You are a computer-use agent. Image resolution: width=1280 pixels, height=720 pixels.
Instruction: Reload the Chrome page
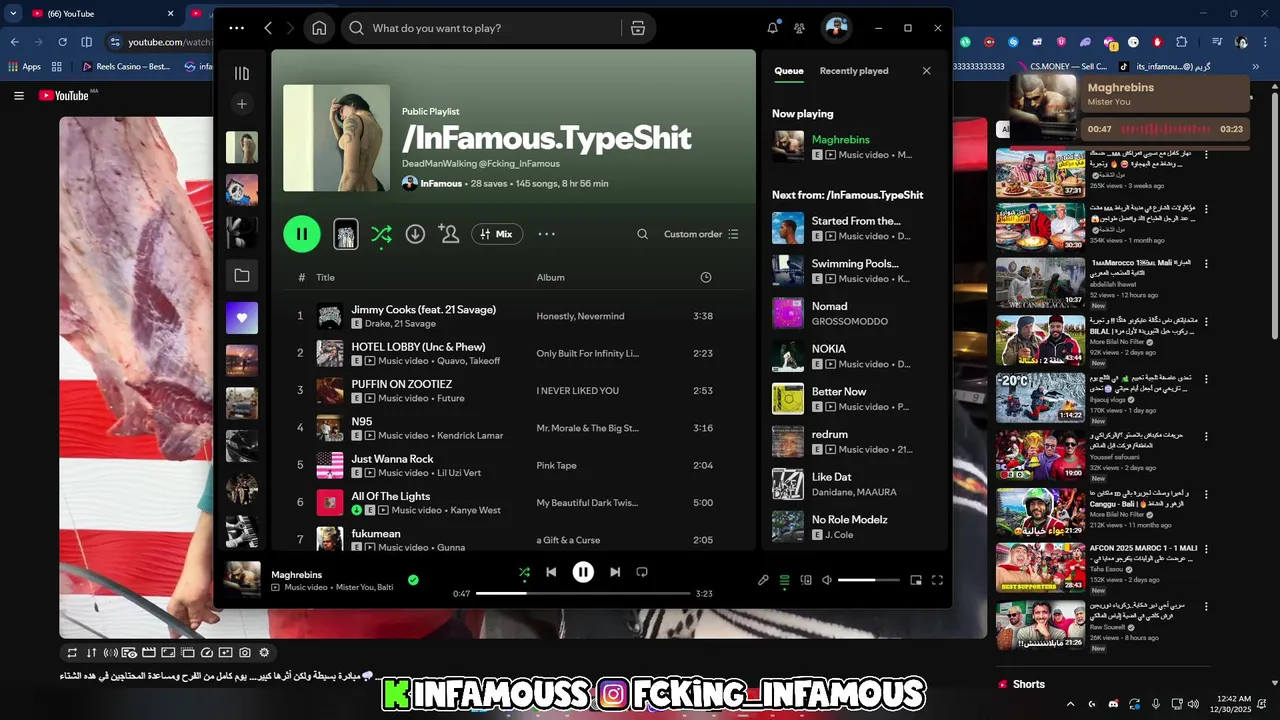coord(62,42)
